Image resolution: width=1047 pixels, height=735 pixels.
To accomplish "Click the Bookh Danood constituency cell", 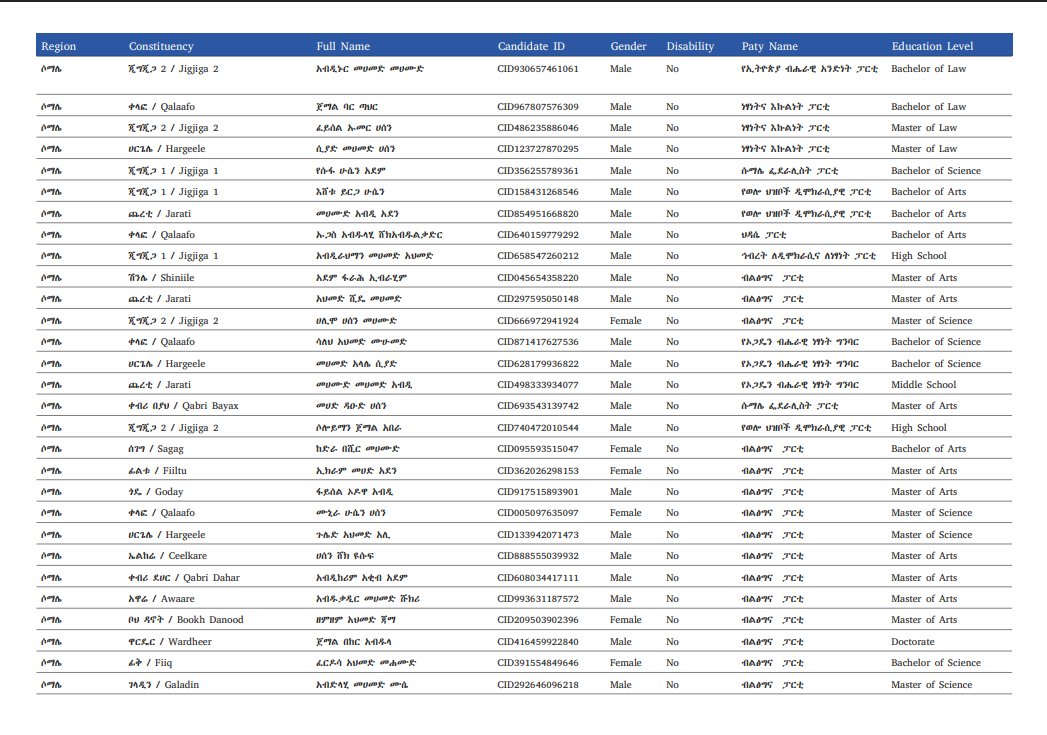I will point(186,620).
